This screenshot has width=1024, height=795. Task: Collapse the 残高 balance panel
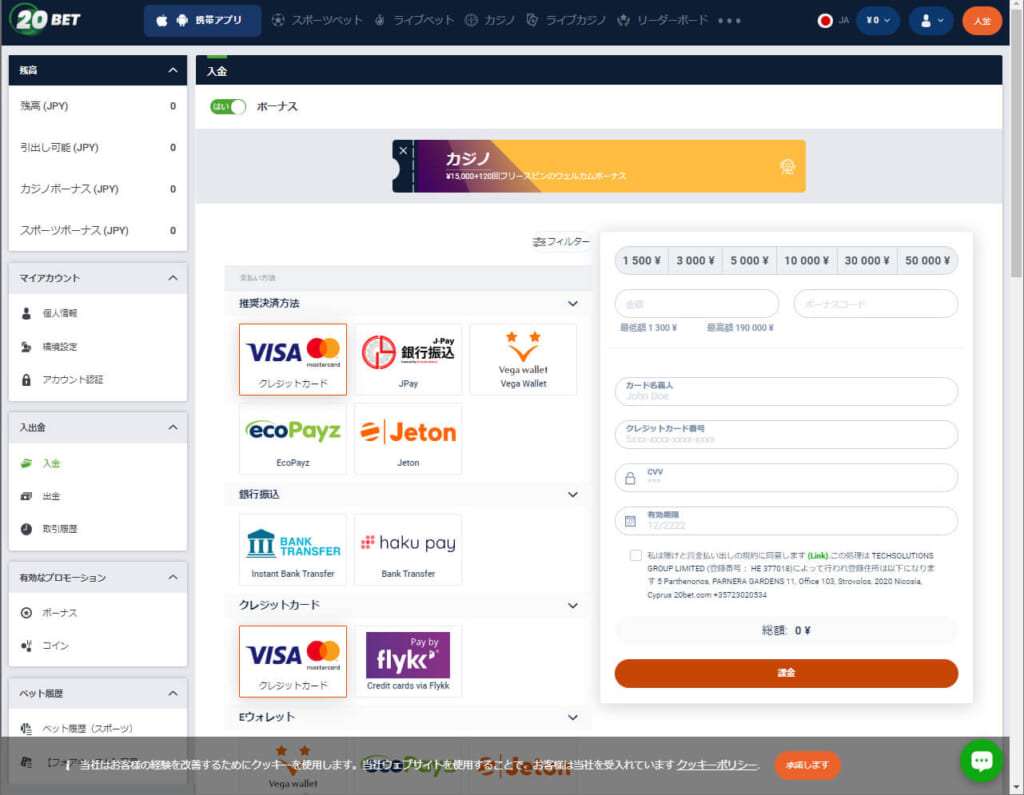pyautogui.click(x=172, y=70)
